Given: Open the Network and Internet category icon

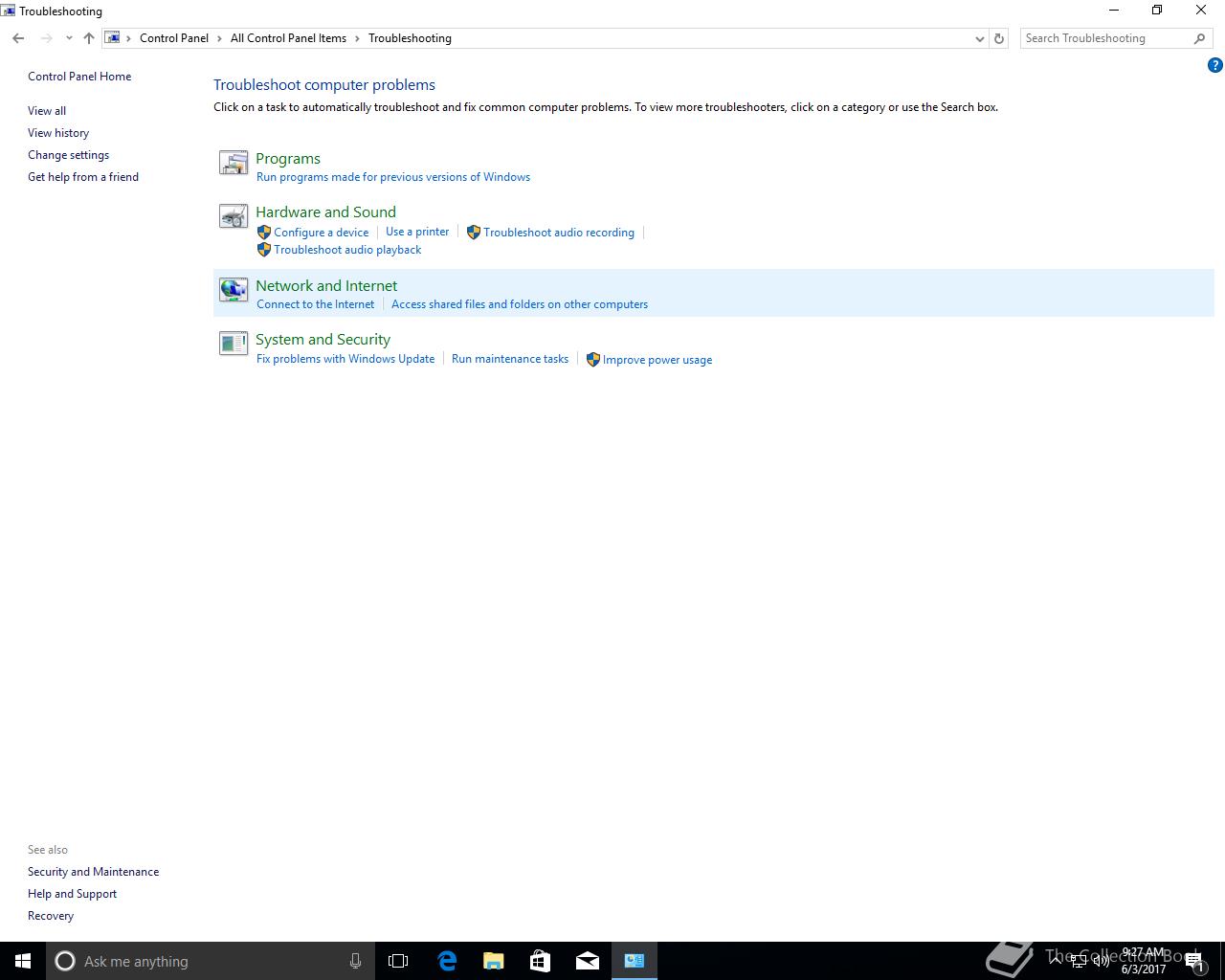Looking at the screenshot, I should [234, 290].
